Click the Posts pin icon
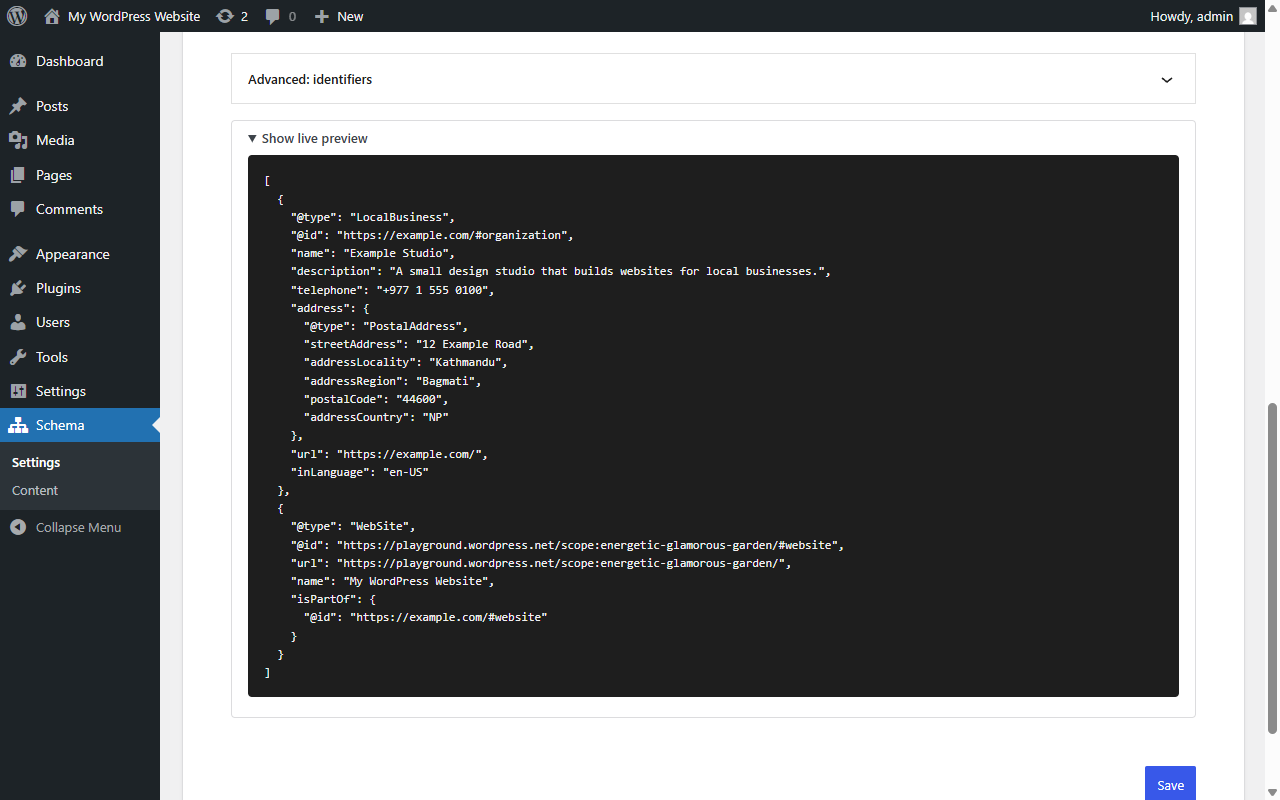This screenshot has width=1280, height=800. coord(18,106)
